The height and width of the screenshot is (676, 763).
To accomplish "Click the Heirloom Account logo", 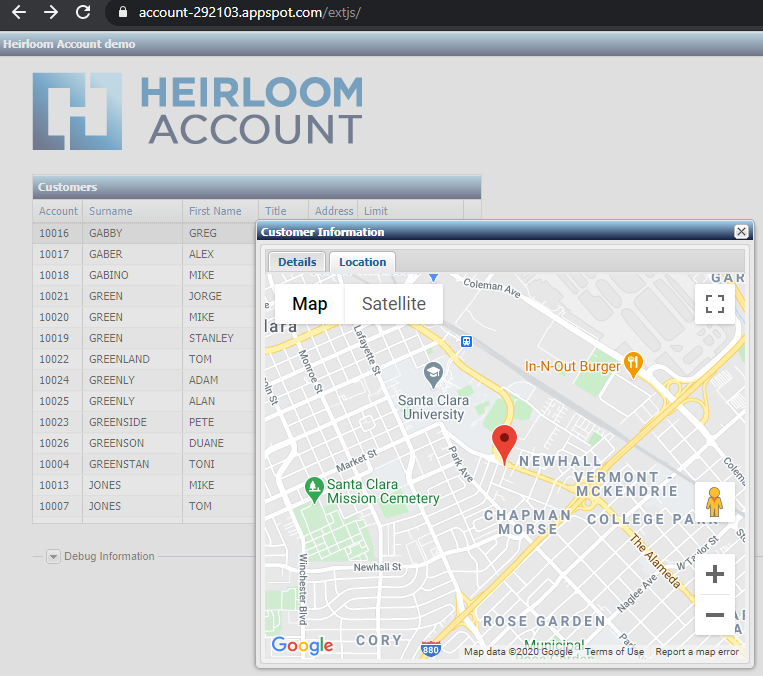I will pyautogui.click(x=198, y=111).
